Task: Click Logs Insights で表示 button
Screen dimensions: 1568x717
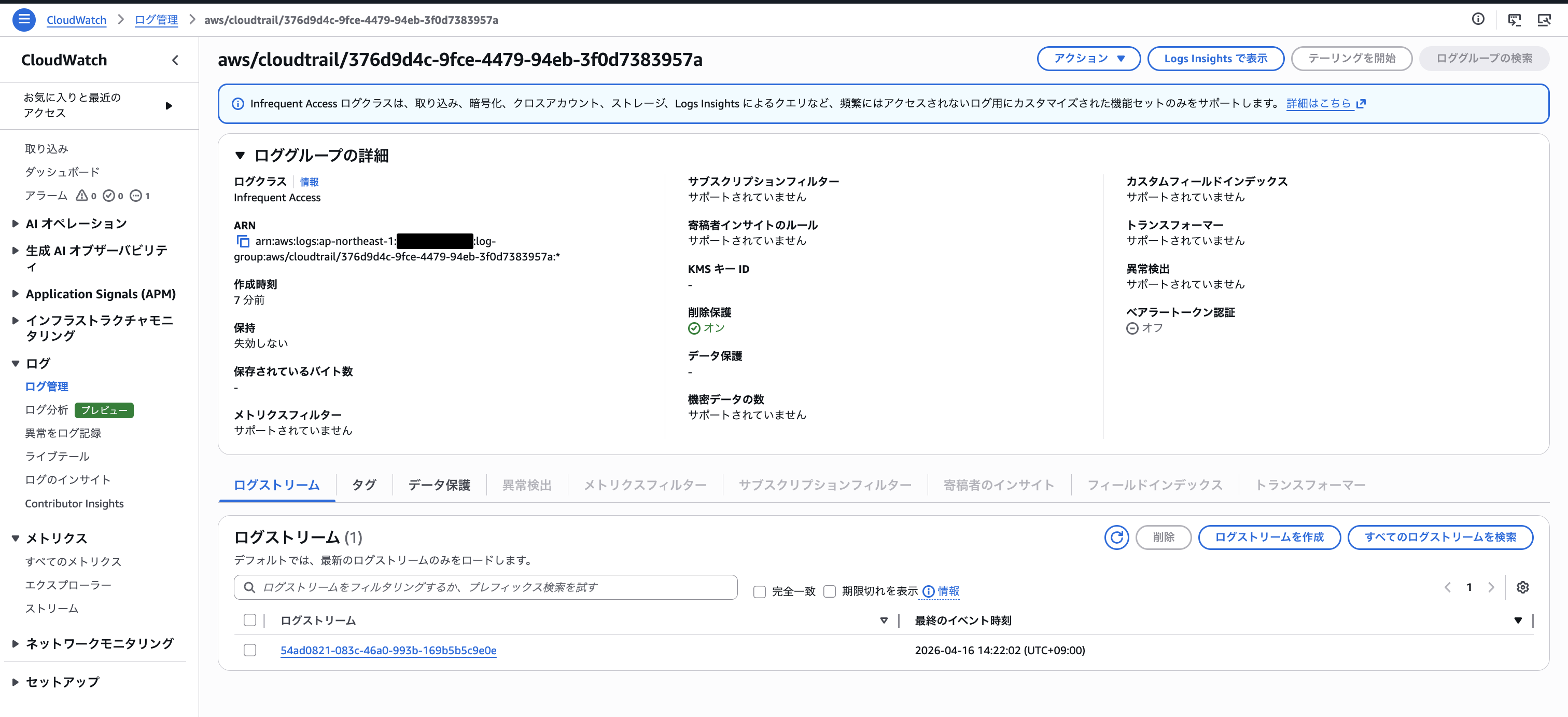Action: tap(1215, 59)
